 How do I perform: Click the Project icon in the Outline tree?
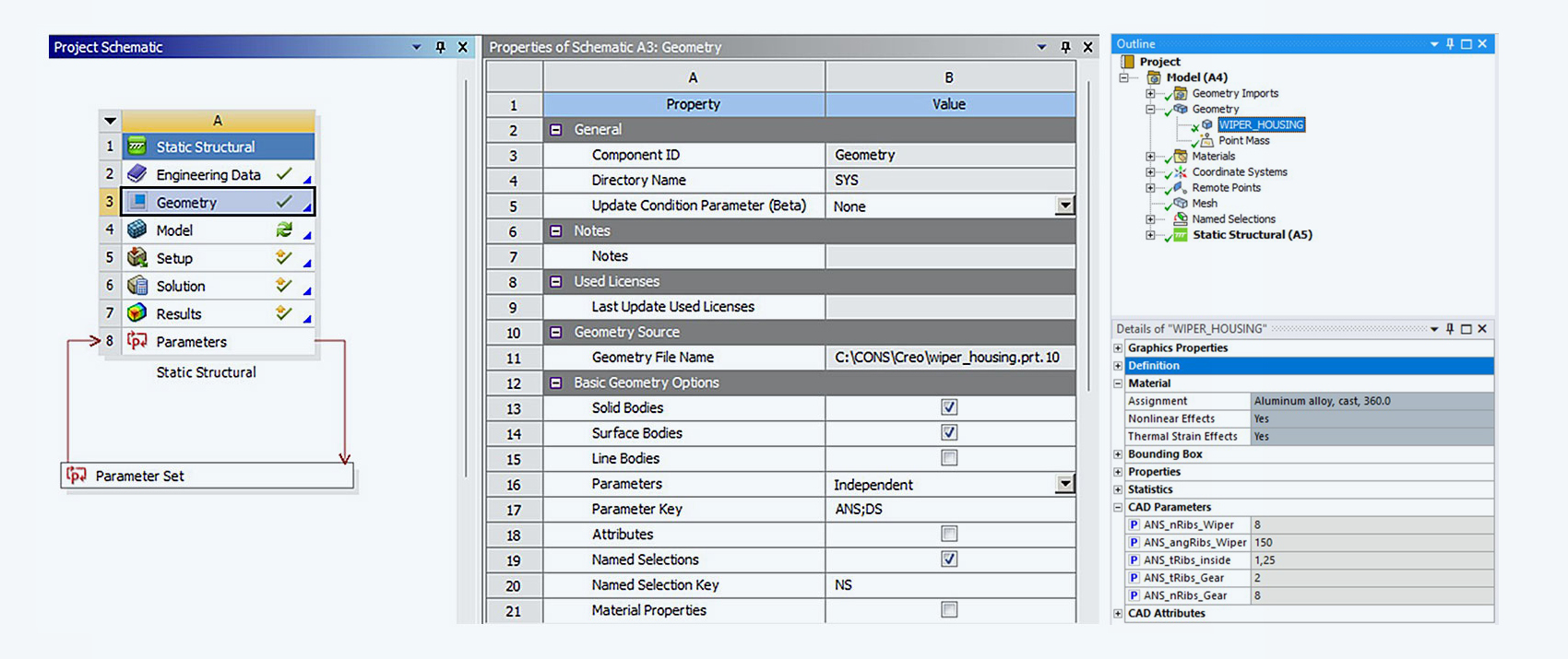[x=1127, y=62]
